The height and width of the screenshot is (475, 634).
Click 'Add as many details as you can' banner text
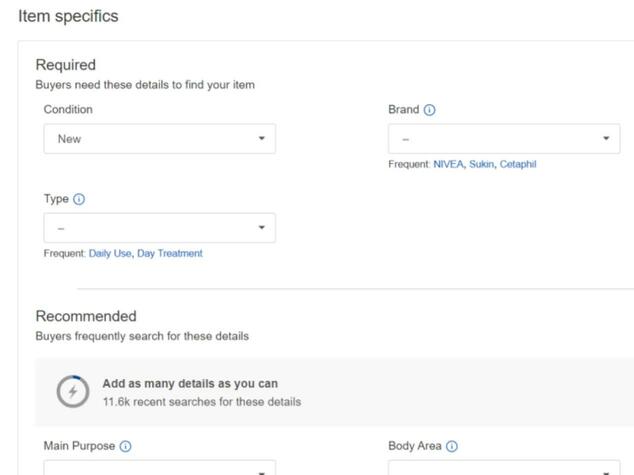[x=190, y=384]
